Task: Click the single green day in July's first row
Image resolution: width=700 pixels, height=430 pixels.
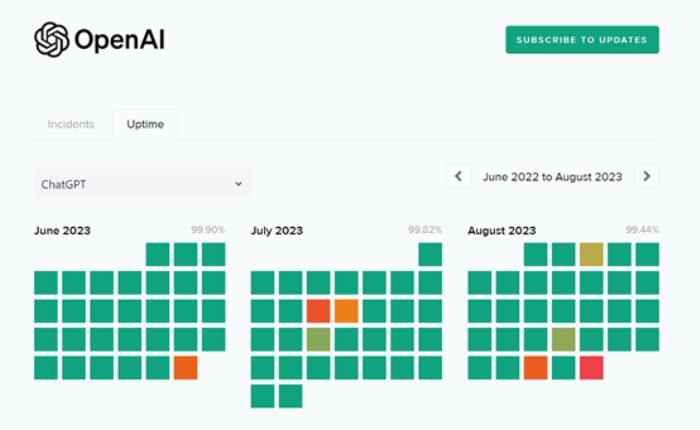Action: pyautogui.click(x=430, y=255)
